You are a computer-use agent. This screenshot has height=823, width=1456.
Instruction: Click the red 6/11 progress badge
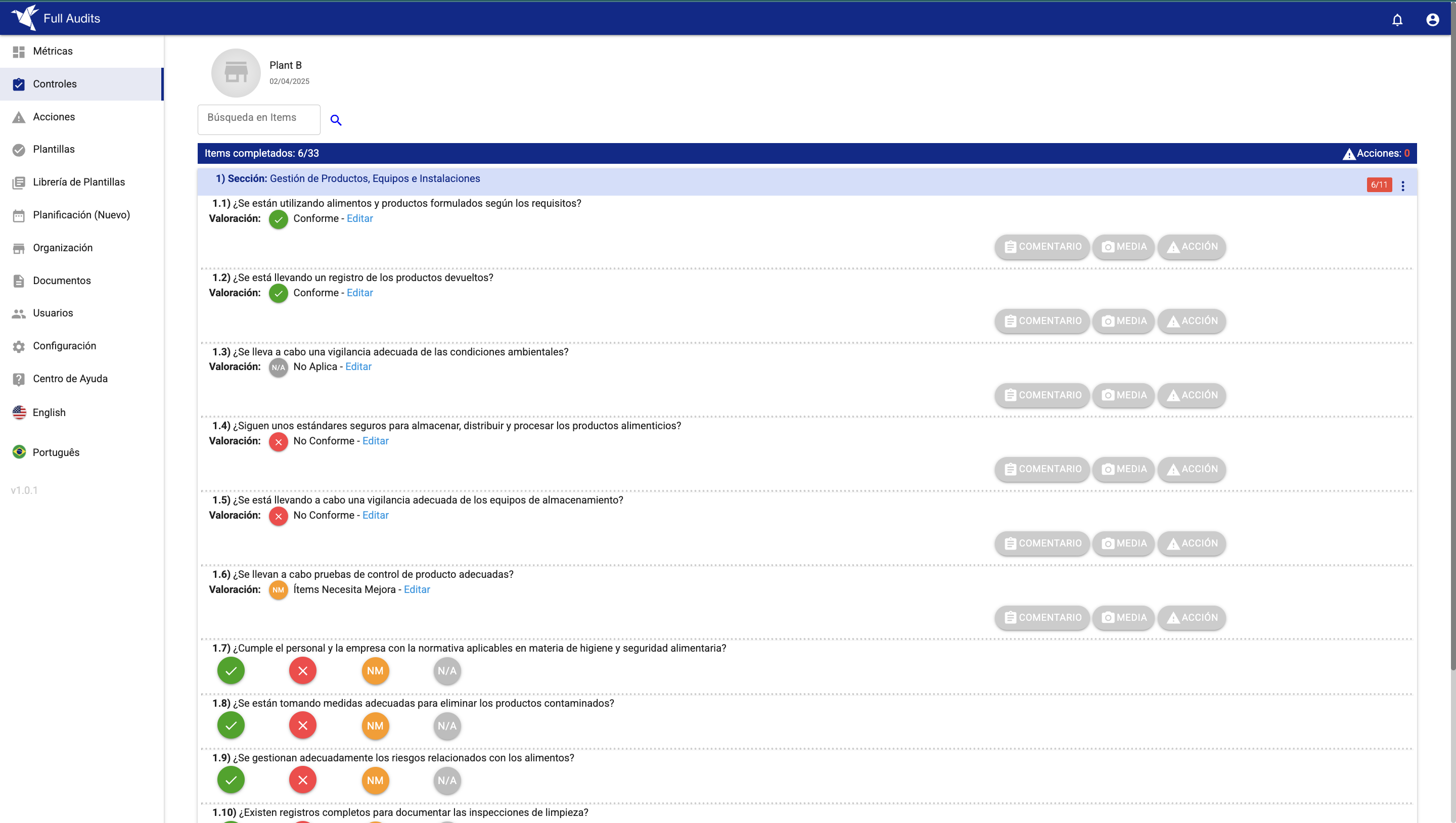[1379, 185]
